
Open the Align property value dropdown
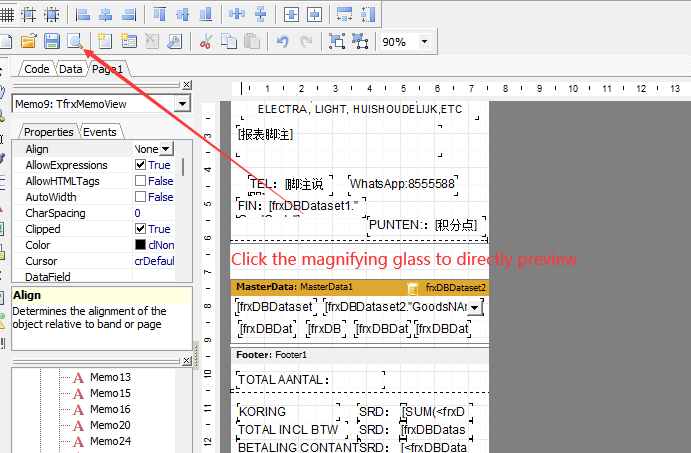pos(165,149)
